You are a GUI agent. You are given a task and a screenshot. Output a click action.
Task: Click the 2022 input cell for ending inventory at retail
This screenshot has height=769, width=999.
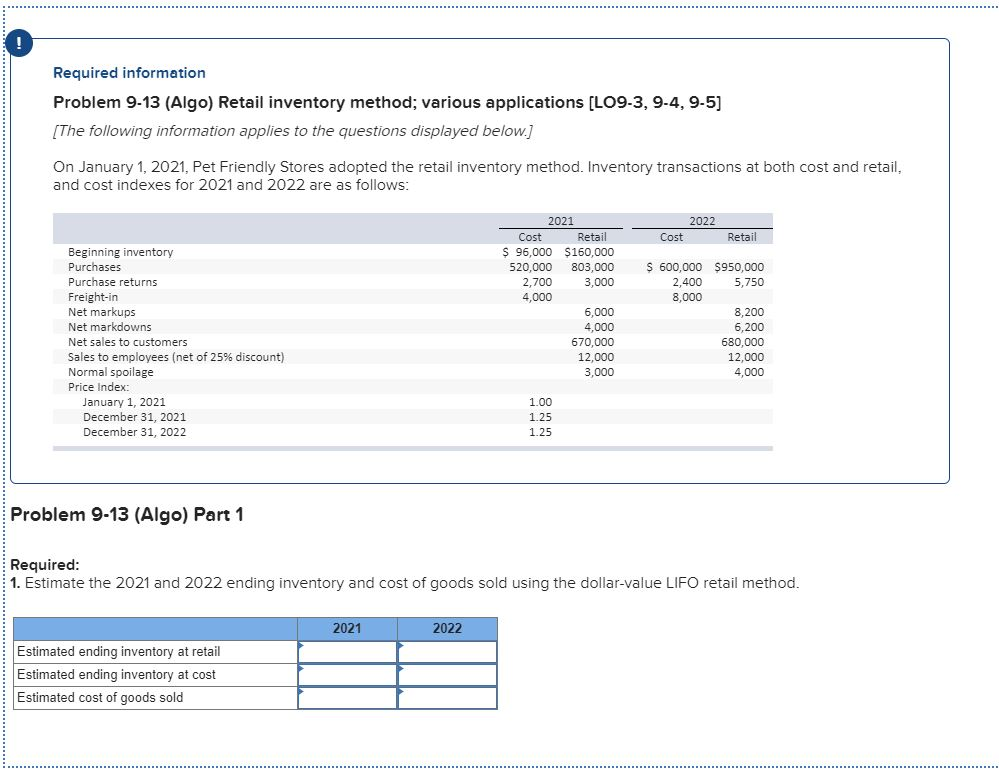[448, 650]
